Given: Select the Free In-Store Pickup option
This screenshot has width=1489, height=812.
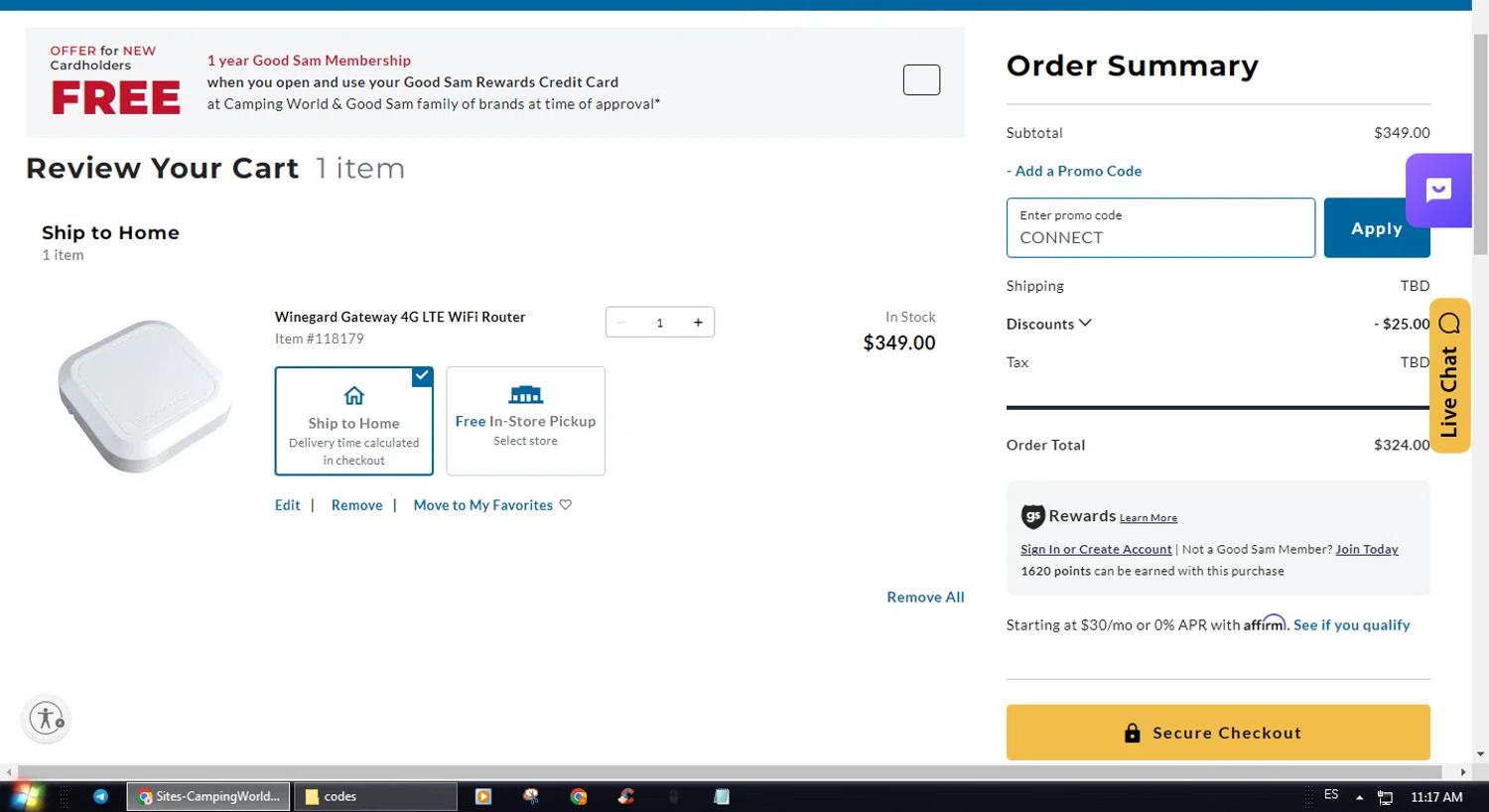Looking at the screenshot, I should (x=525, y=421).
